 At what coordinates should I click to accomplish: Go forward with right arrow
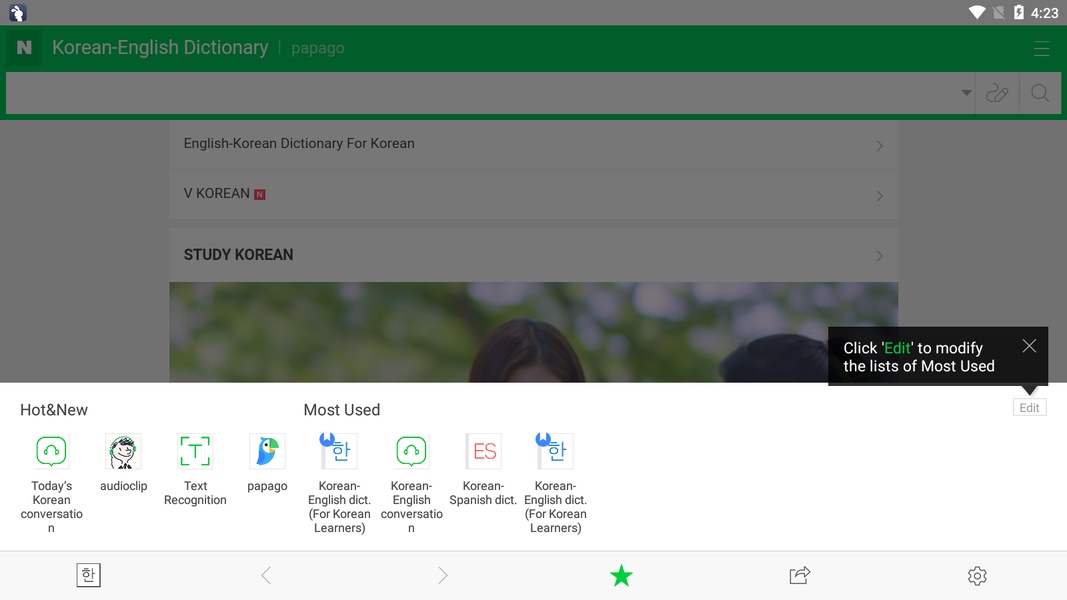pos(443,576)
